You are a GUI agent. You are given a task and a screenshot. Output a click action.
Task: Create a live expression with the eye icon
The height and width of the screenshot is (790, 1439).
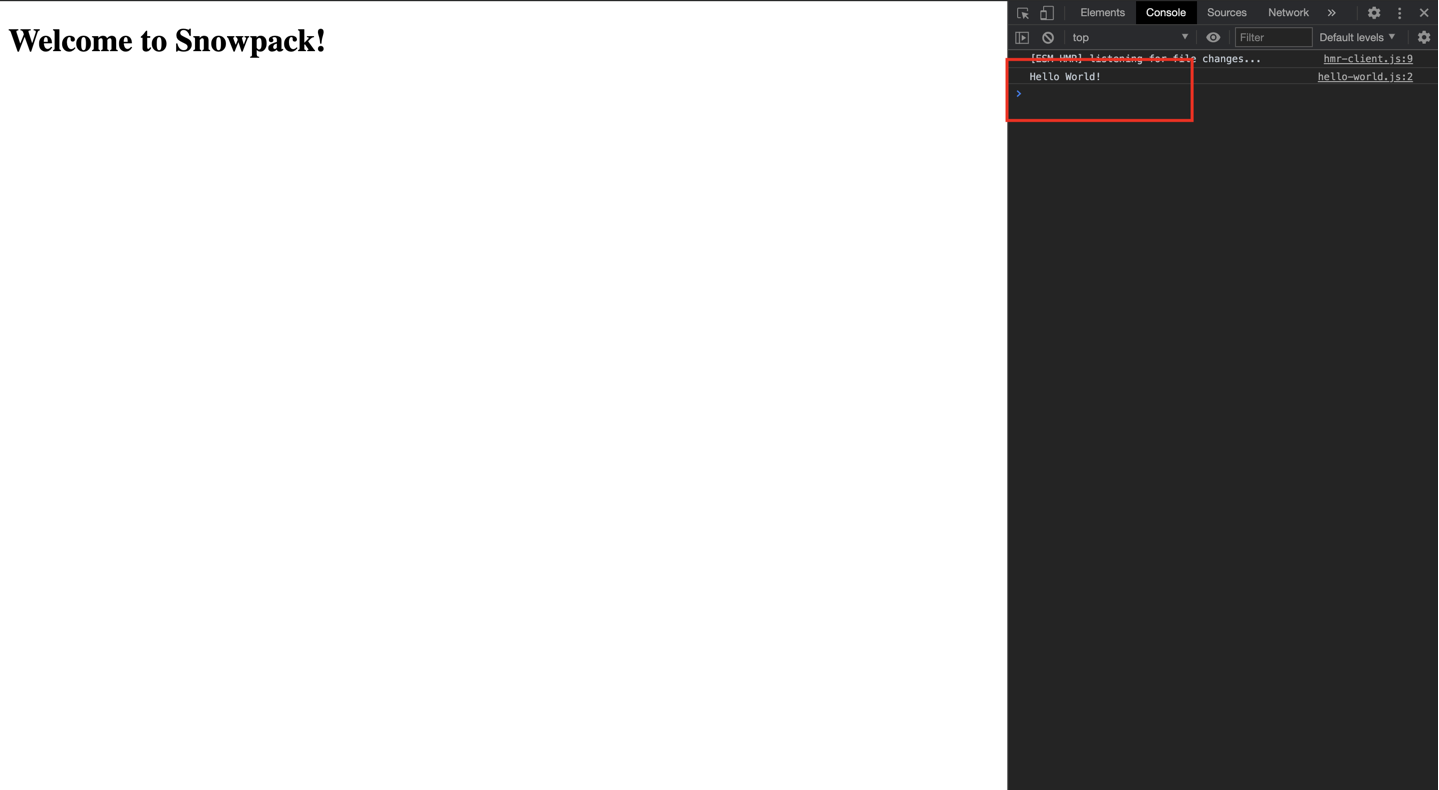pyautogui.click(x=1213, y=38)
